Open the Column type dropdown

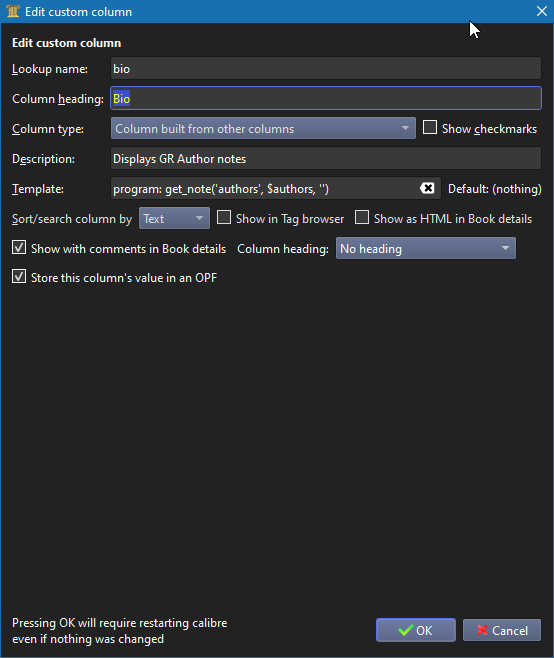(263, 128)
